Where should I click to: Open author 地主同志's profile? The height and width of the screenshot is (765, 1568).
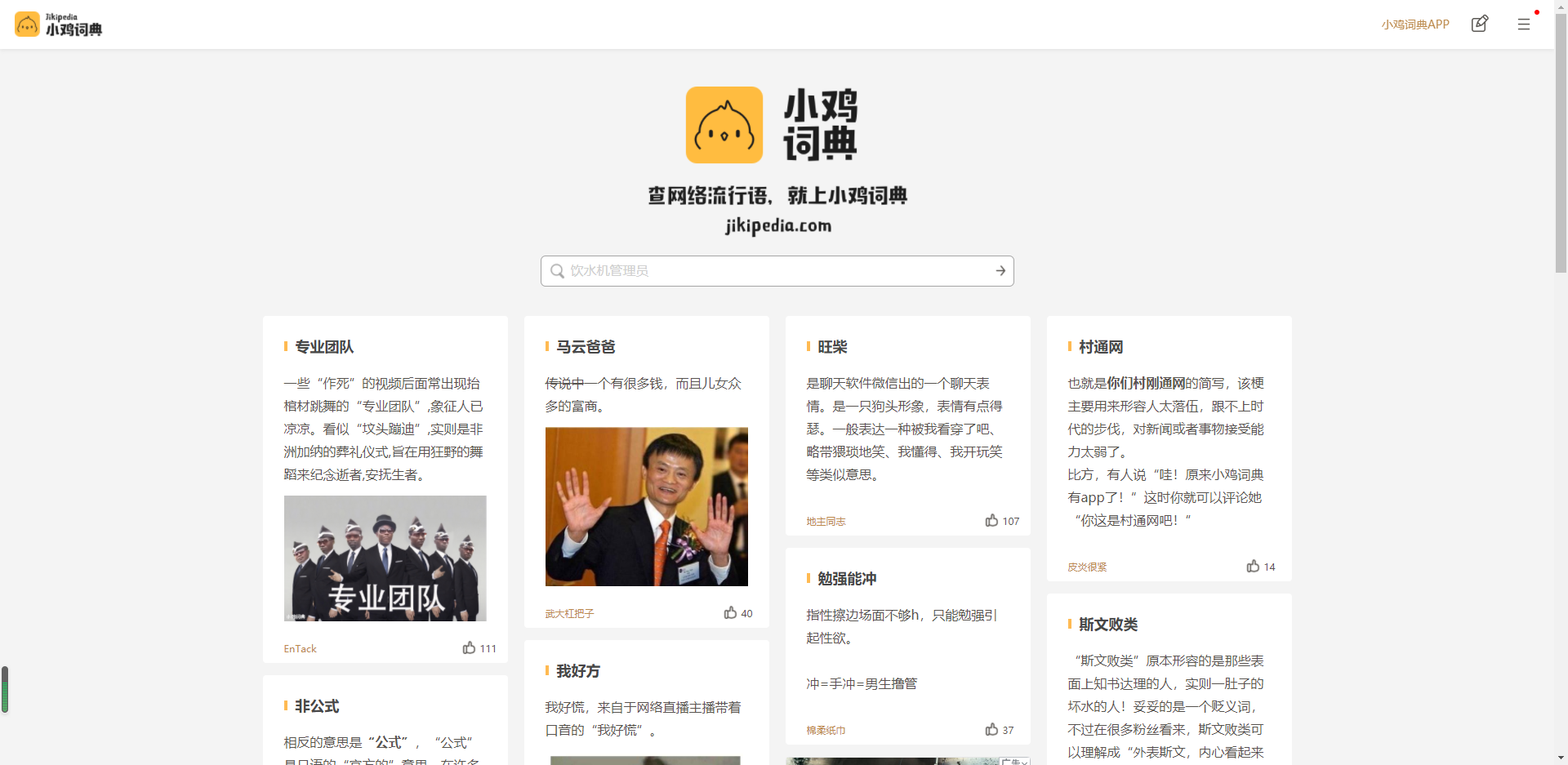click(826, 522)
